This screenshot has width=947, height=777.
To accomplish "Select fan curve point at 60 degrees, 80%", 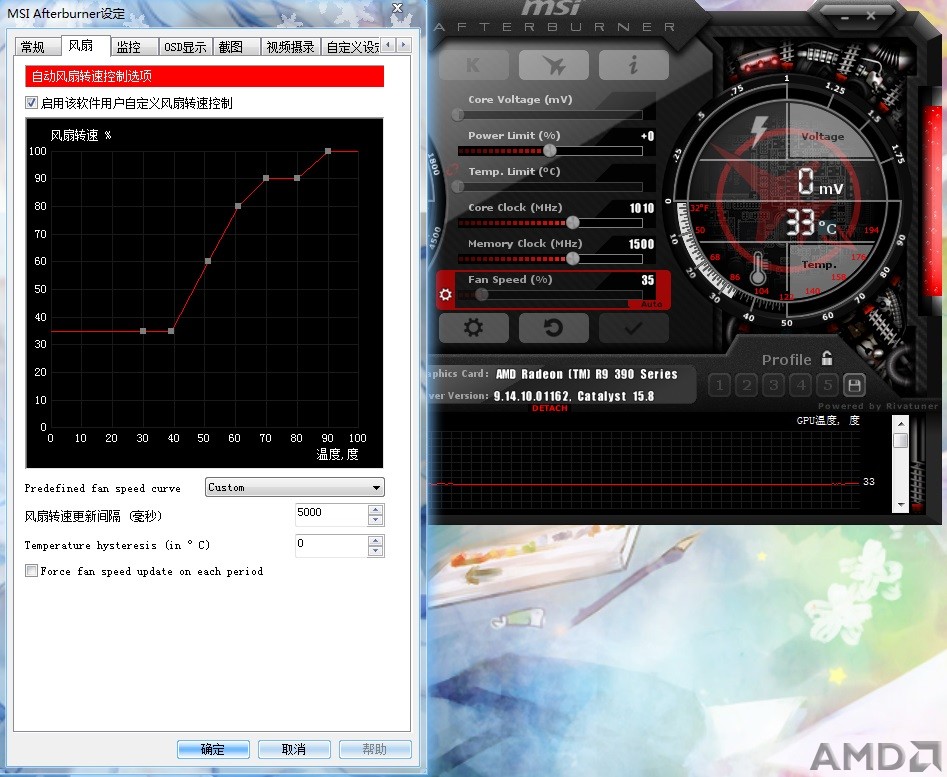I will [238, 206].
